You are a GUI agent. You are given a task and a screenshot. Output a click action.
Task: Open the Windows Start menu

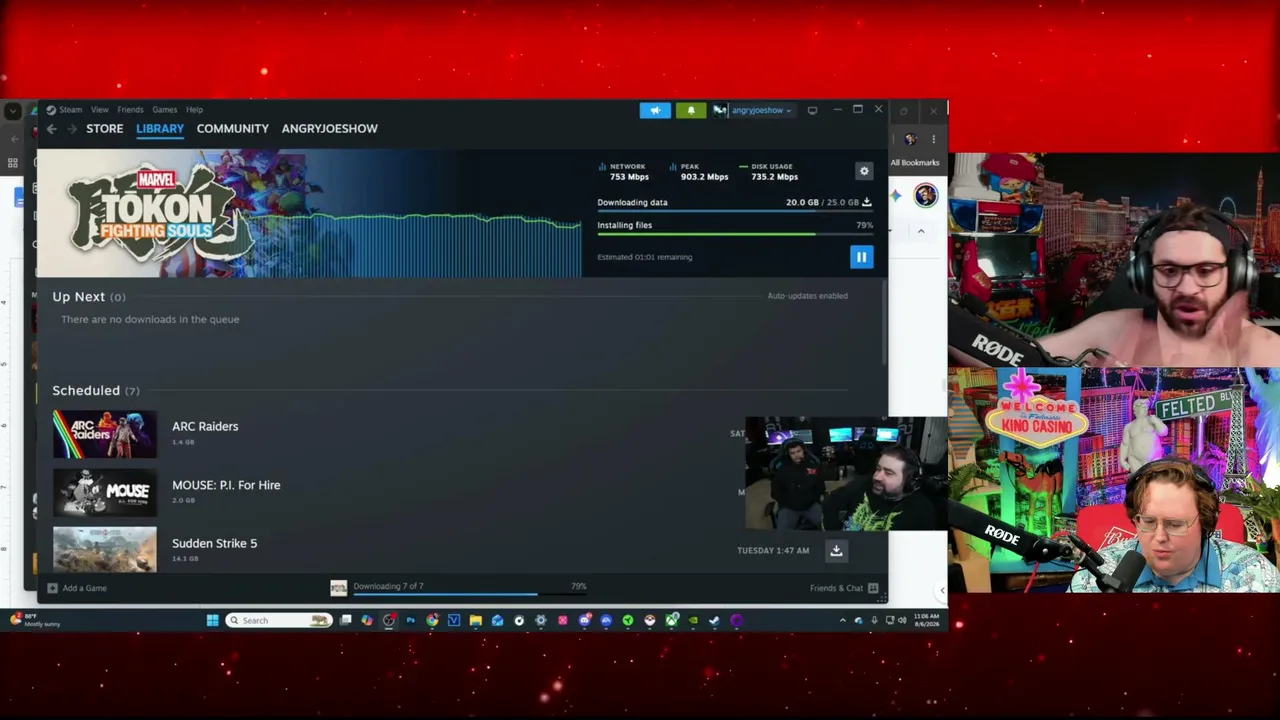[x=212, y=621]
